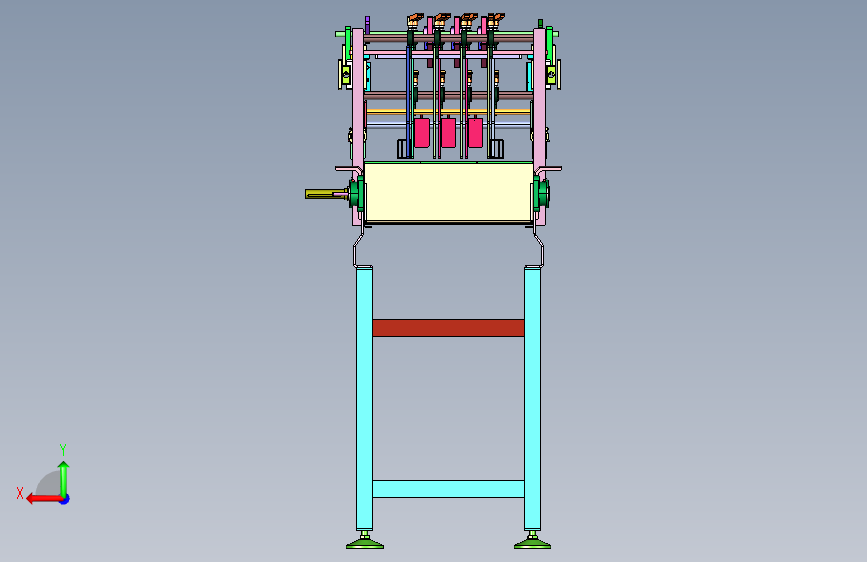This screenshot has width=867, height=562.
Task: Select the right cyan leg of the stand
Action: 532,398
